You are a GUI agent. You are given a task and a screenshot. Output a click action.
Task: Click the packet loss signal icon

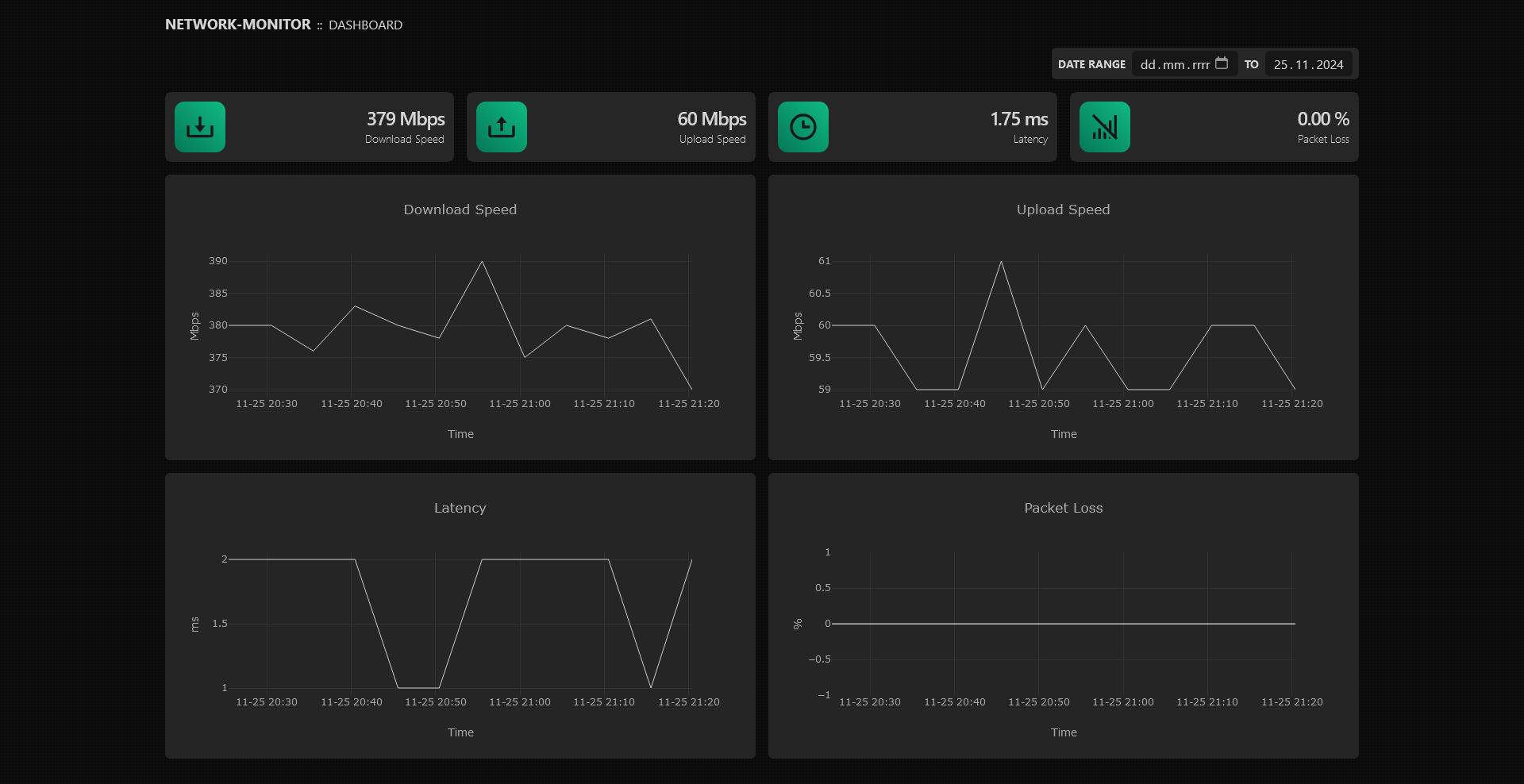(x=1105, y=127)
